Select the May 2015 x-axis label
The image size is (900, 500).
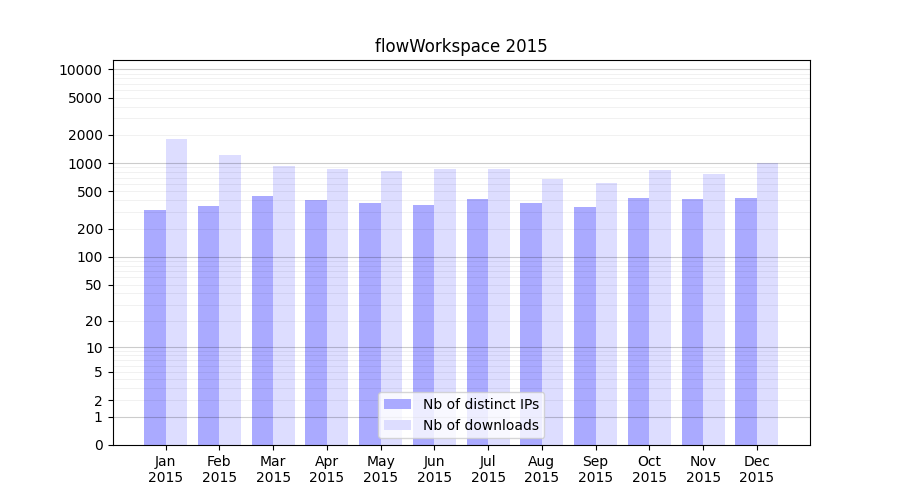click(x=381, y=469)
